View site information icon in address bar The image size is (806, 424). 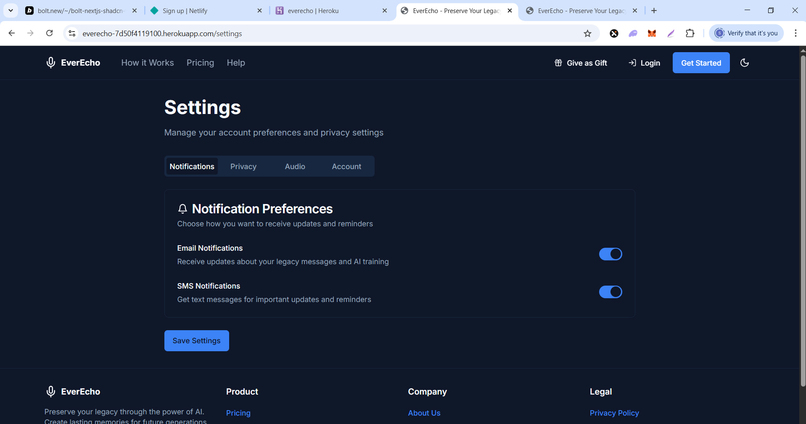72,33
